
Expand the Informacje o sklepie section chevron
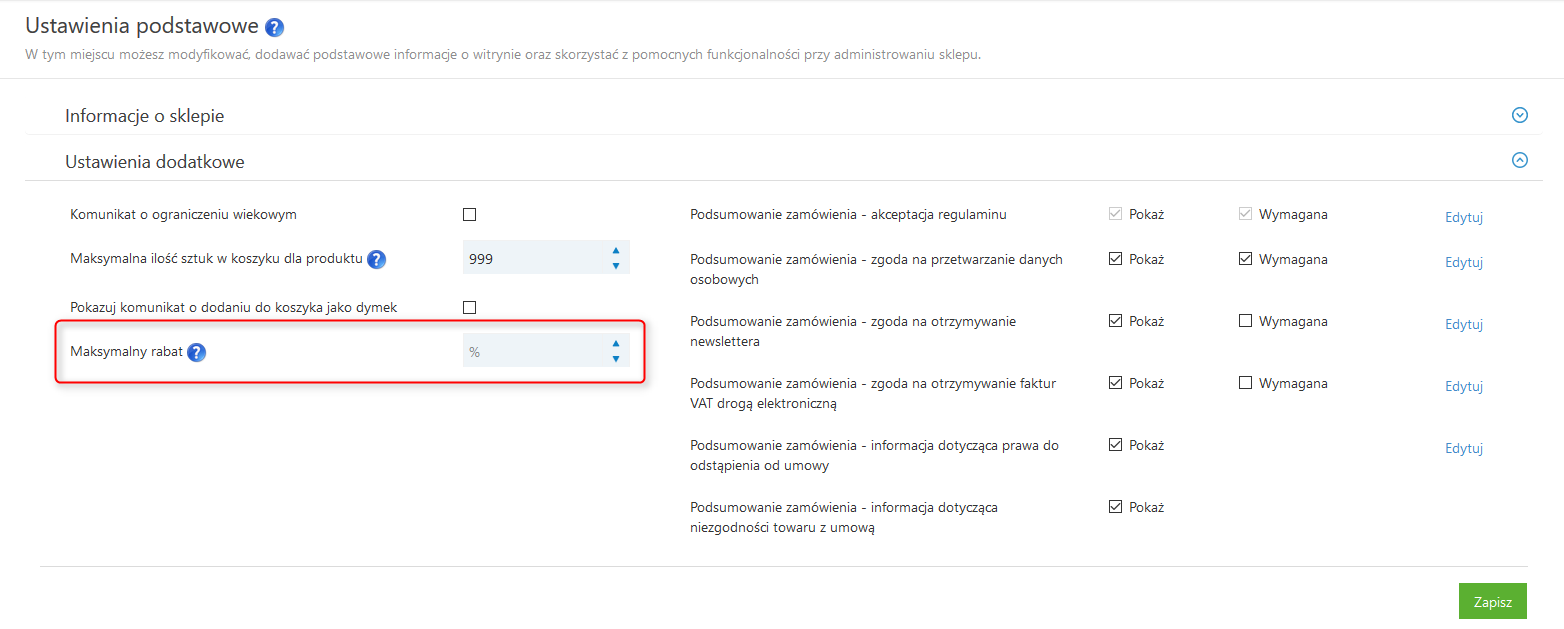click(x=1520, y=115)
